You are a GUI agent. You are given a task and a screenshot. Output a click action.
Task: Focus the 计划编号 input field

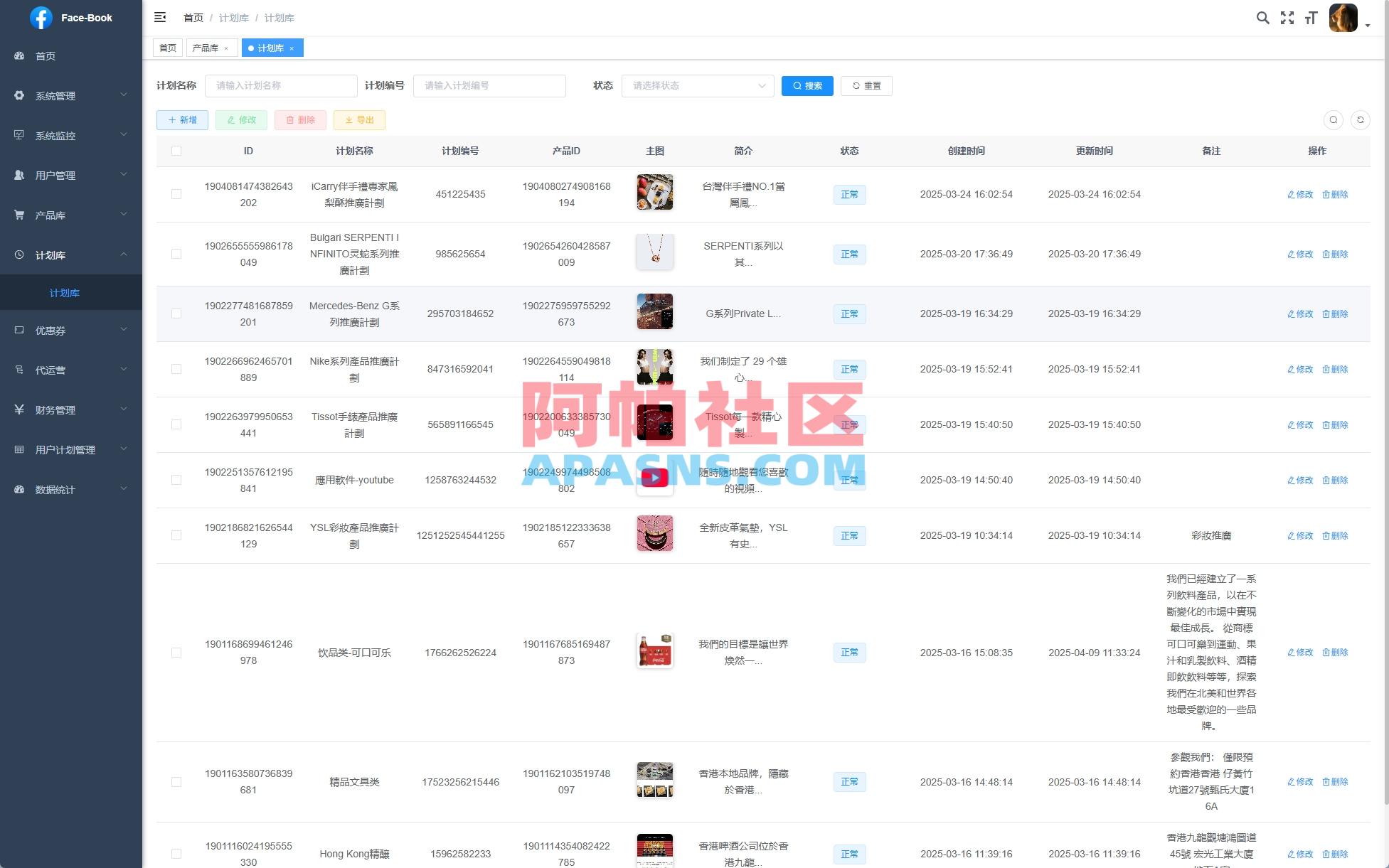(x=489, y=85)
